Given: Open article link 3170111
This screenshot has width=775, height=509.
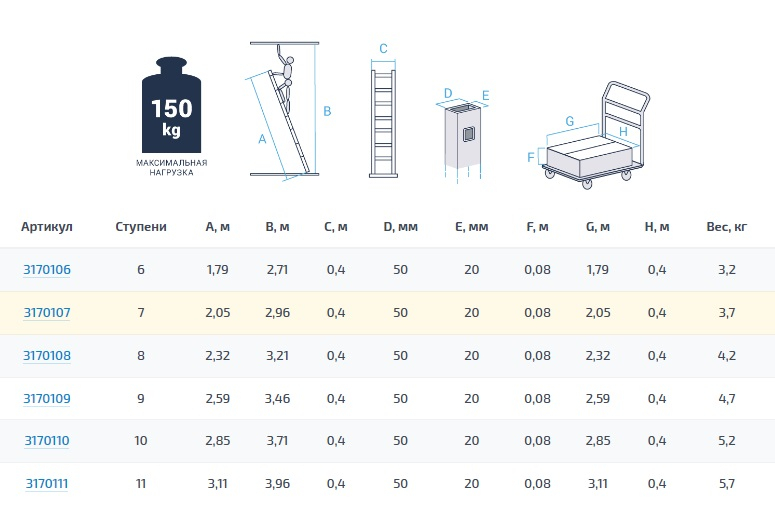Looking at the screenshot, I should click(x=47, y=484).
